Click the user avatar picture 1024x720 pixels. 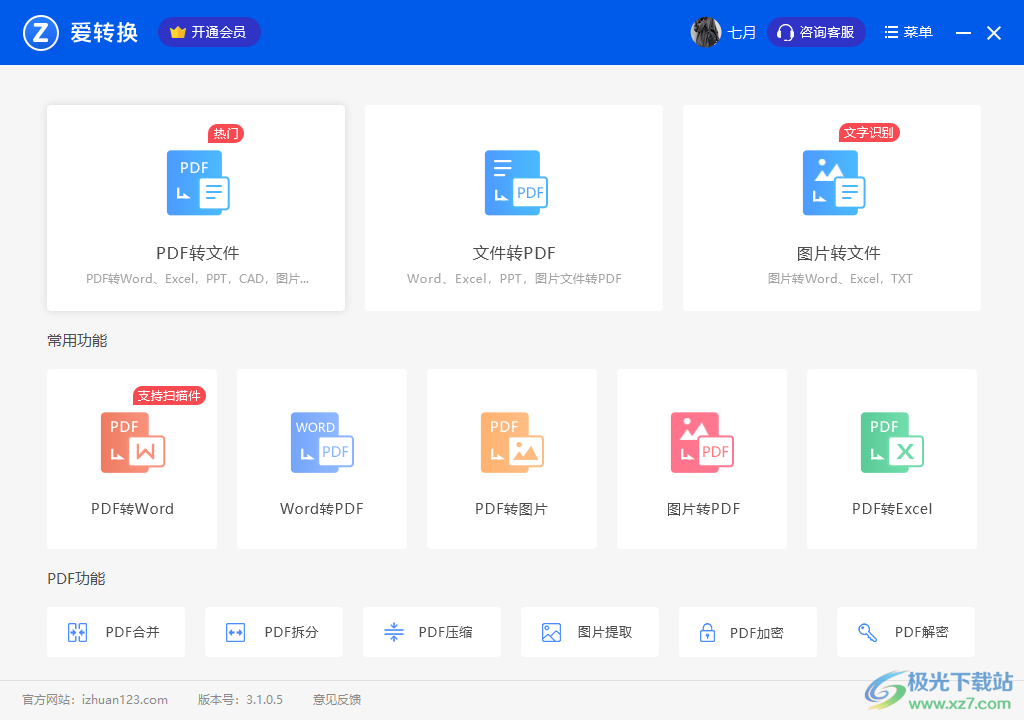tap(706, 32)
